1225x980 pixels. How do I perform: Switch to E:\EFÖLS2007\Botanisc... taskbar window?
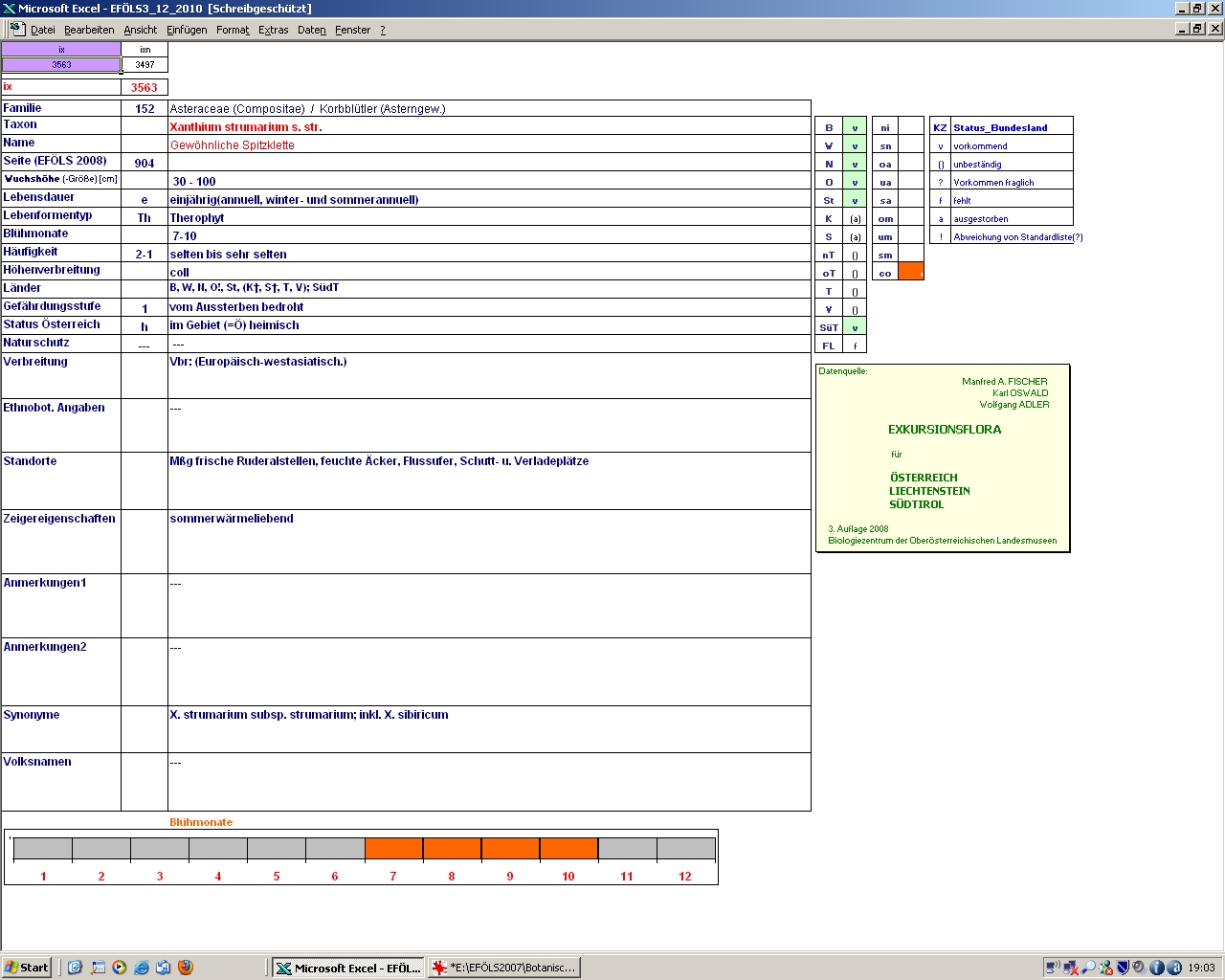[503, 968]
